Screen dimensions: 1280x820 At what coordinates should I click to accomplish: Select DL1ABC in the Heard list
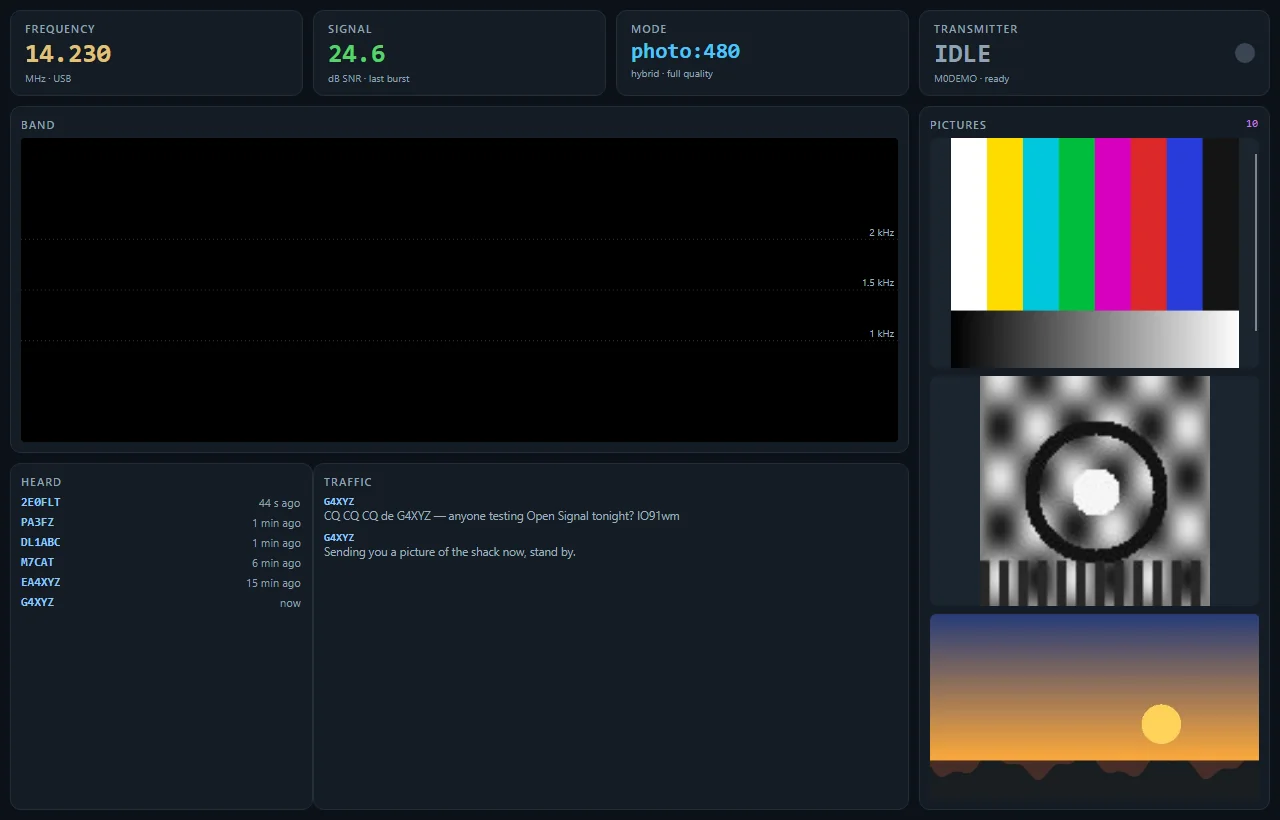point(161,543)
